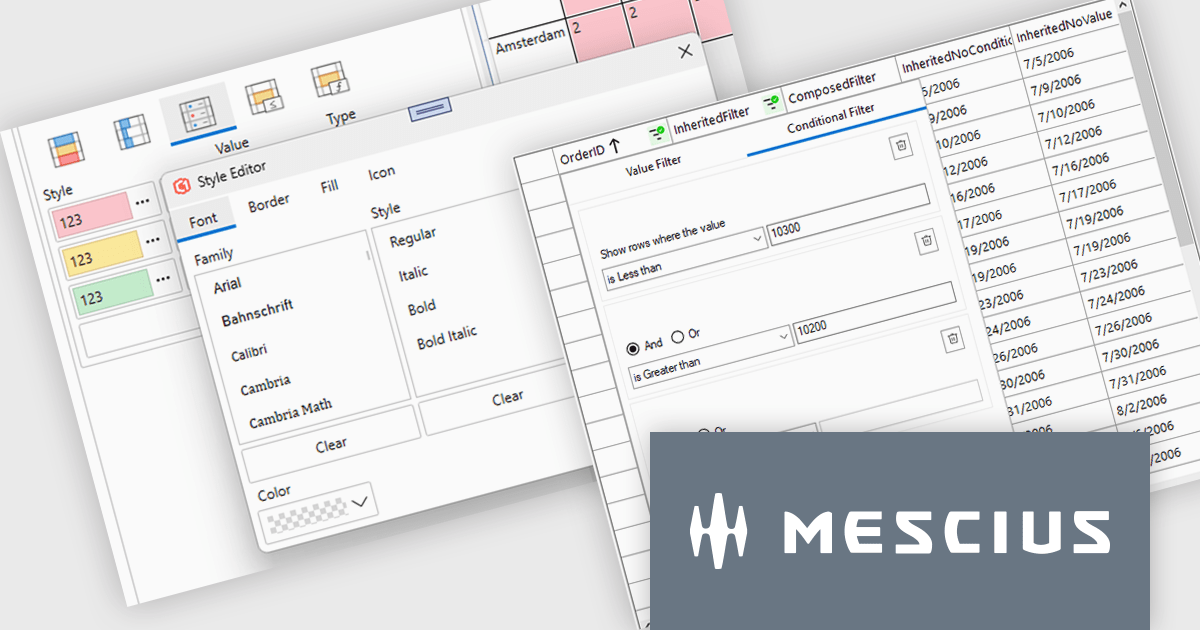This screenshot has width=1200, height=630.
Task: Select Bold font style
Action: click(x=422, y=307)
